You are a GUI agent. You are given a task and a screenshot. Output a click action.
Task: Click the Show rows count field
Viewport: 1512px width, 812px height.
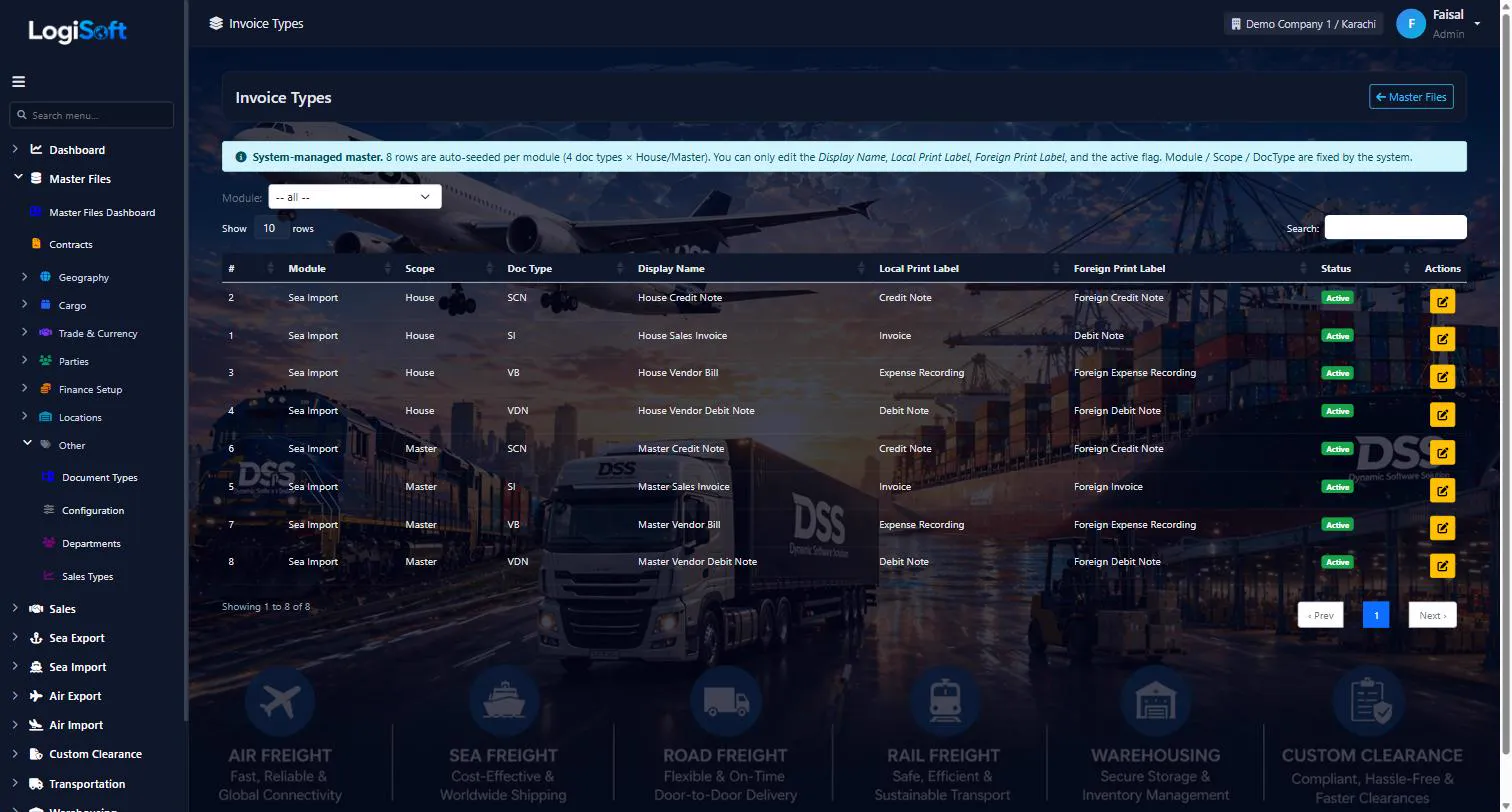270,228
